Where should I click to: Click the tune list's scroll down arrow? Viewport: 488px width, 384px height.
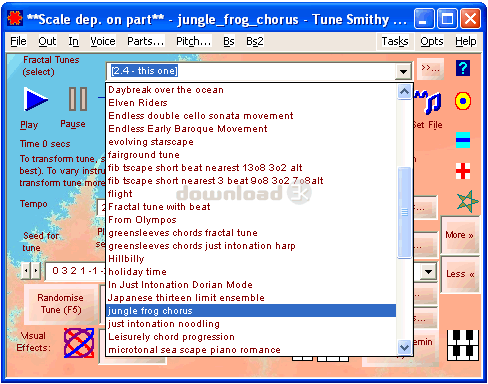(404, 348)
